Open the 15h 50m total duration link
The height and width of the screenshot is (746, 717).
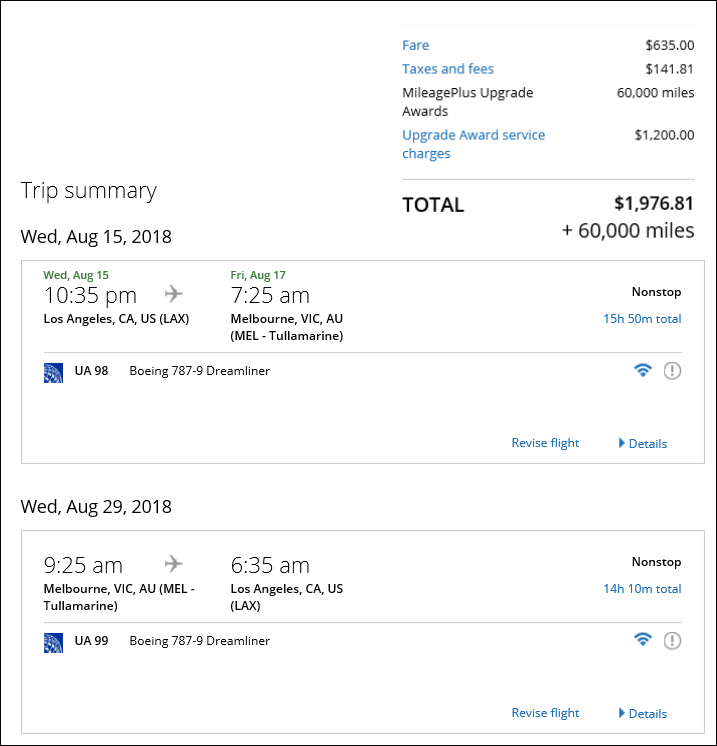[x=642, y=319]
